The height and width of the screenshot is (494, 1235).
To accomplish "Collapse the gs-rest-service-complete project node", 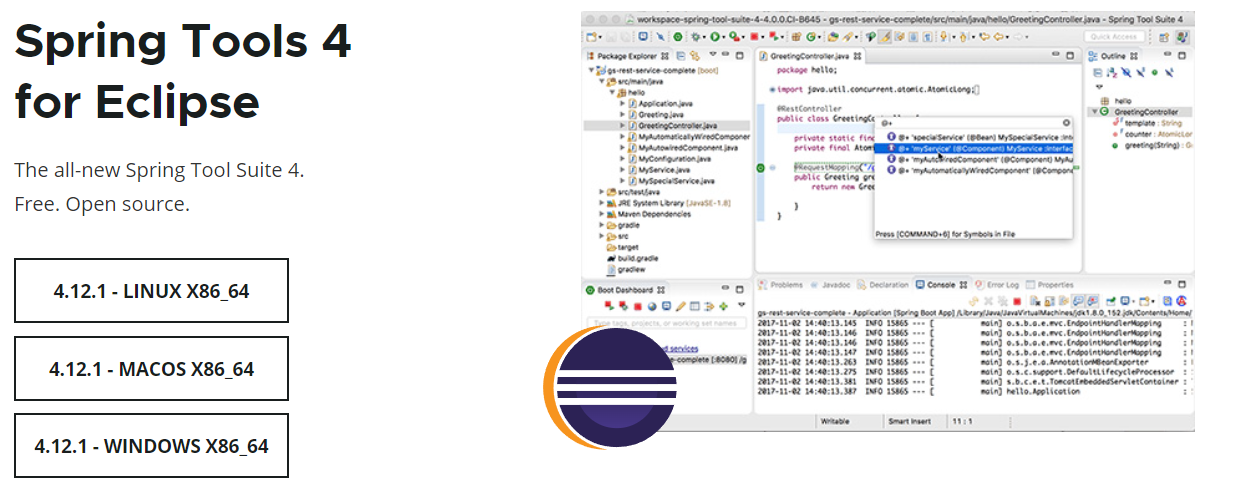I will tap(589, 71).
